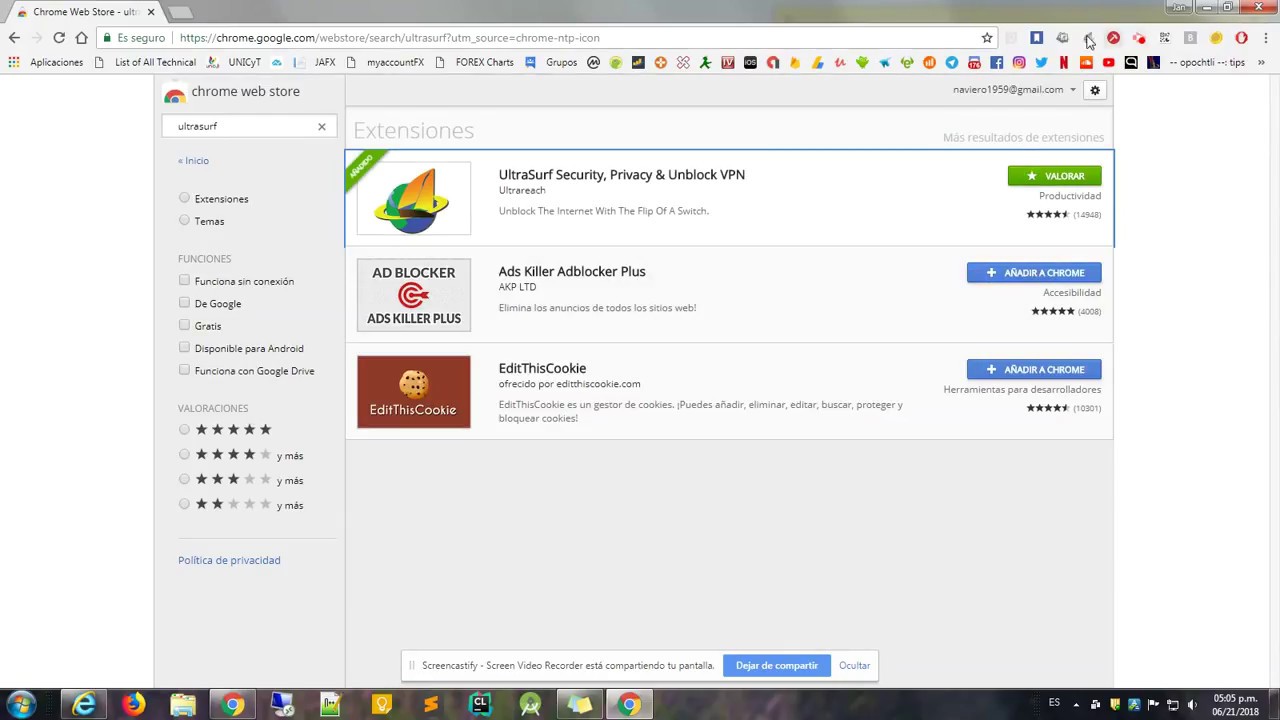1280x720 pixels.
Task: Go back via the « Inicio link
Action: point(193,160)
